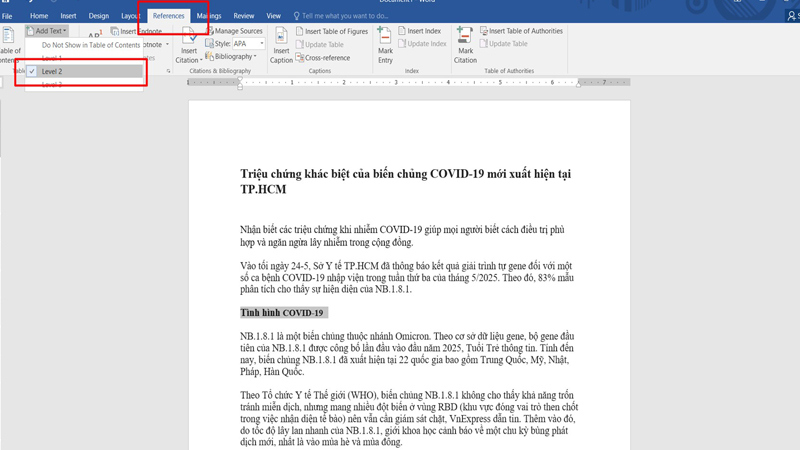Open the Table of Contents gallery icon
Screen dimensions: 800x450
pos(8,36)
